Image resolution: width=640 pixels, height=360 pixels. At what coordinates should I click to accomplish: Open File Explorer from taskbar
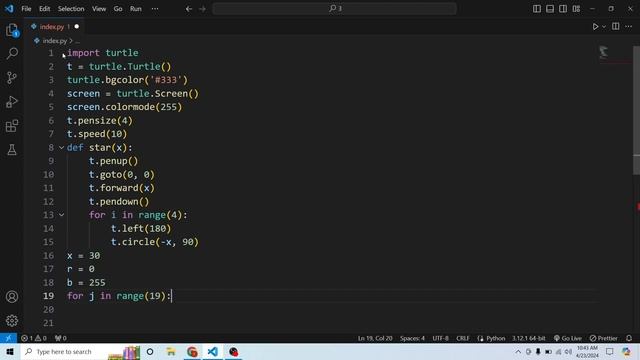[171, 352]
